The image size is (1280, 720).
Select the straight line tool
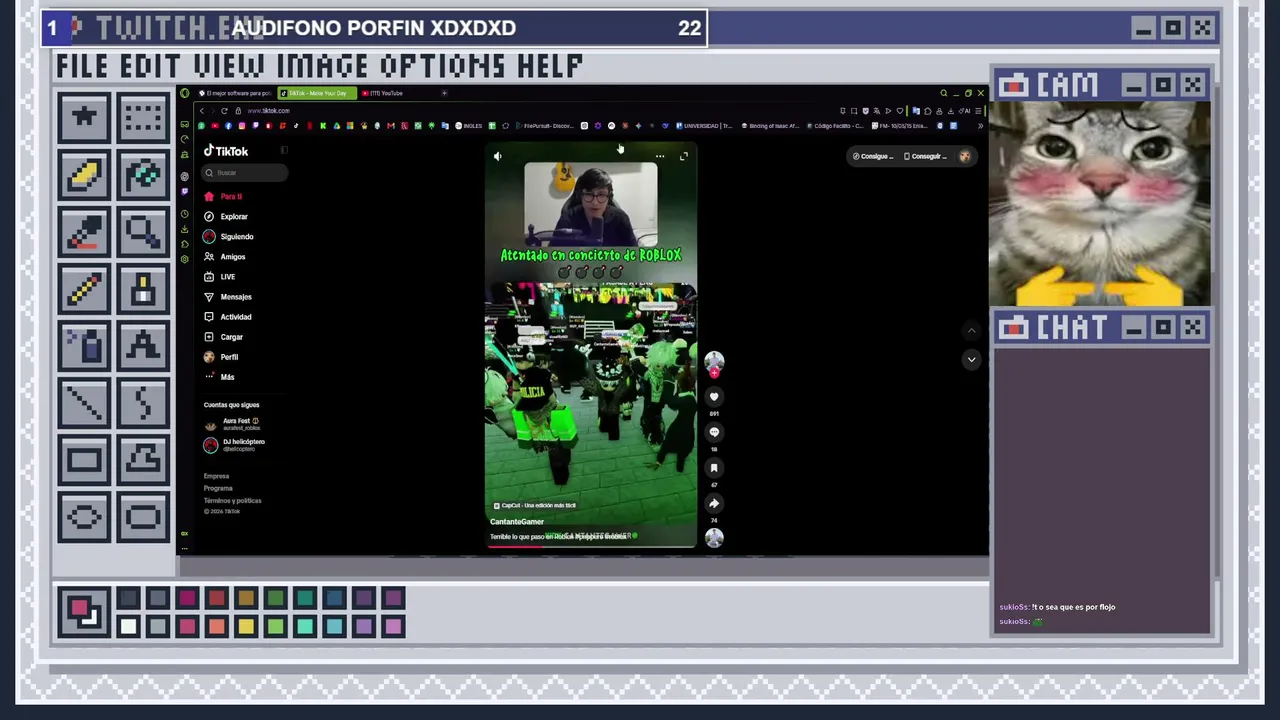point(84,404)
